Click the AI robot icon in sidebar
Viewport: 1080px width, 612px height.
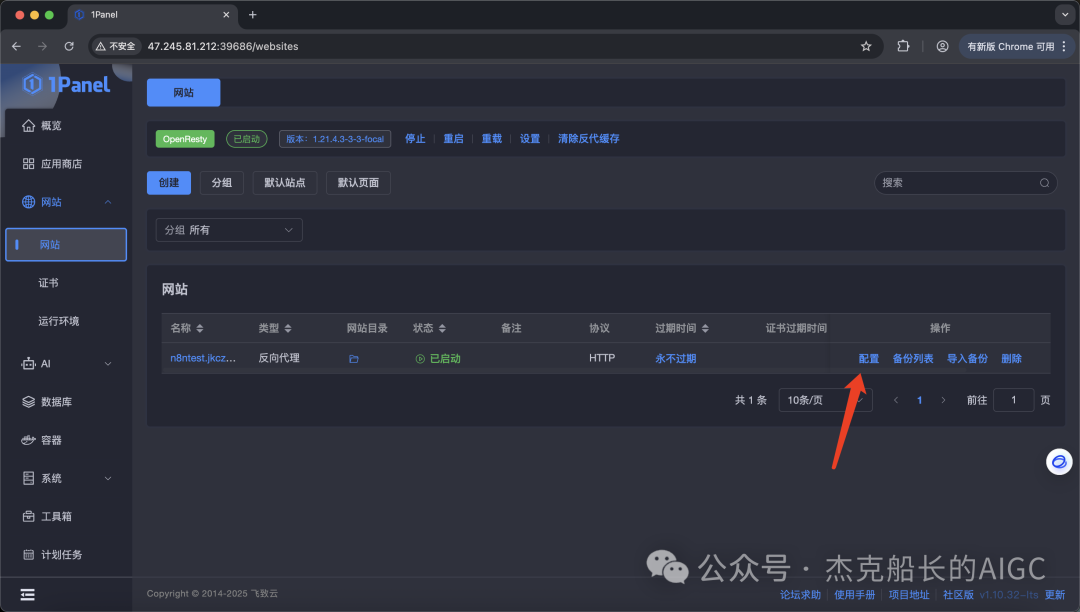[x=28, y=363]
